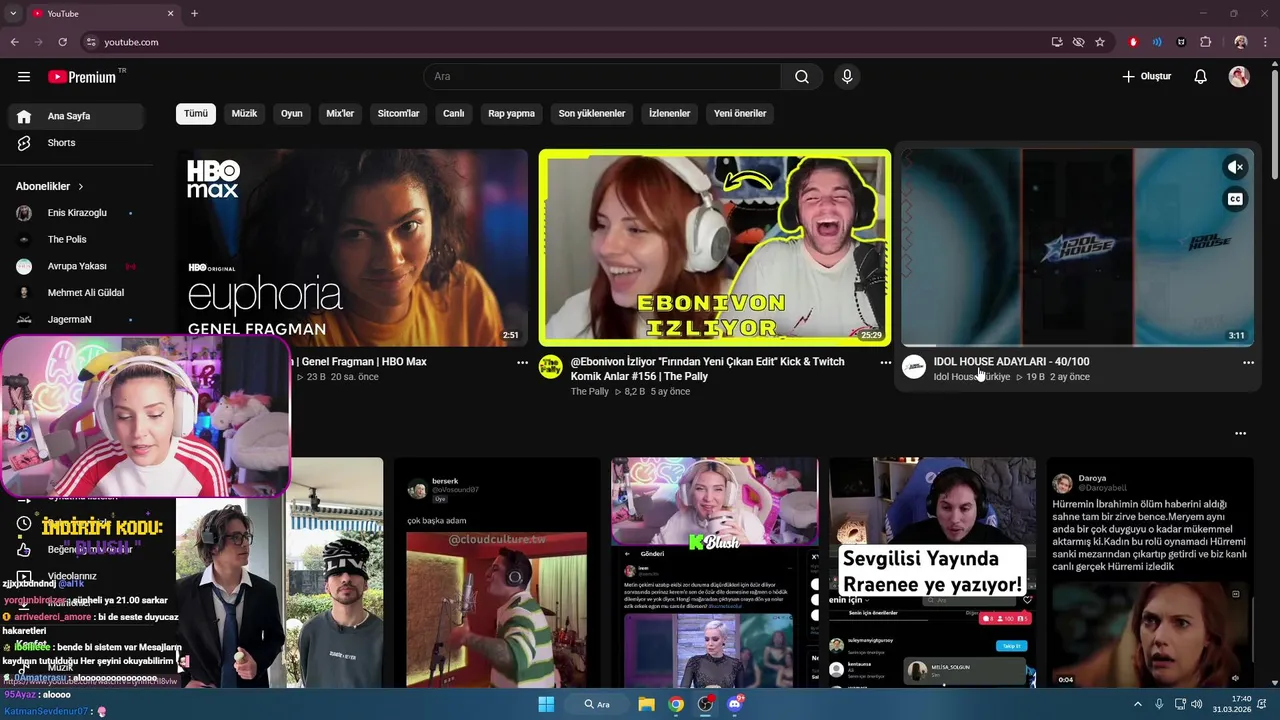The image size is (1280, 720).
Task: Go back with browser back arrow
Action: pos(14,42)
